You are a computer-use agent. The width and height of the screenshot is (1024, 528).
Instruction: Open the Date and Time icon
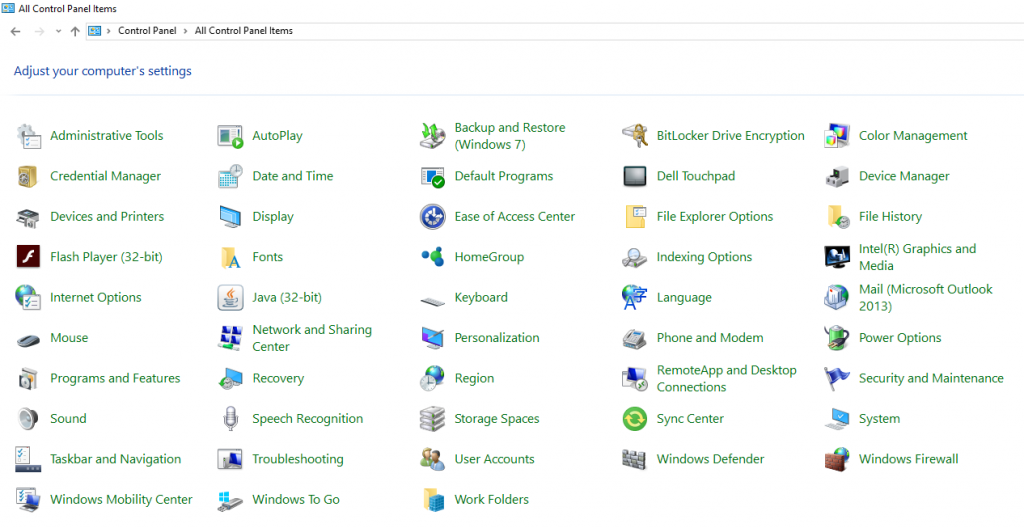pyautogui.click(x=230, y=176)
